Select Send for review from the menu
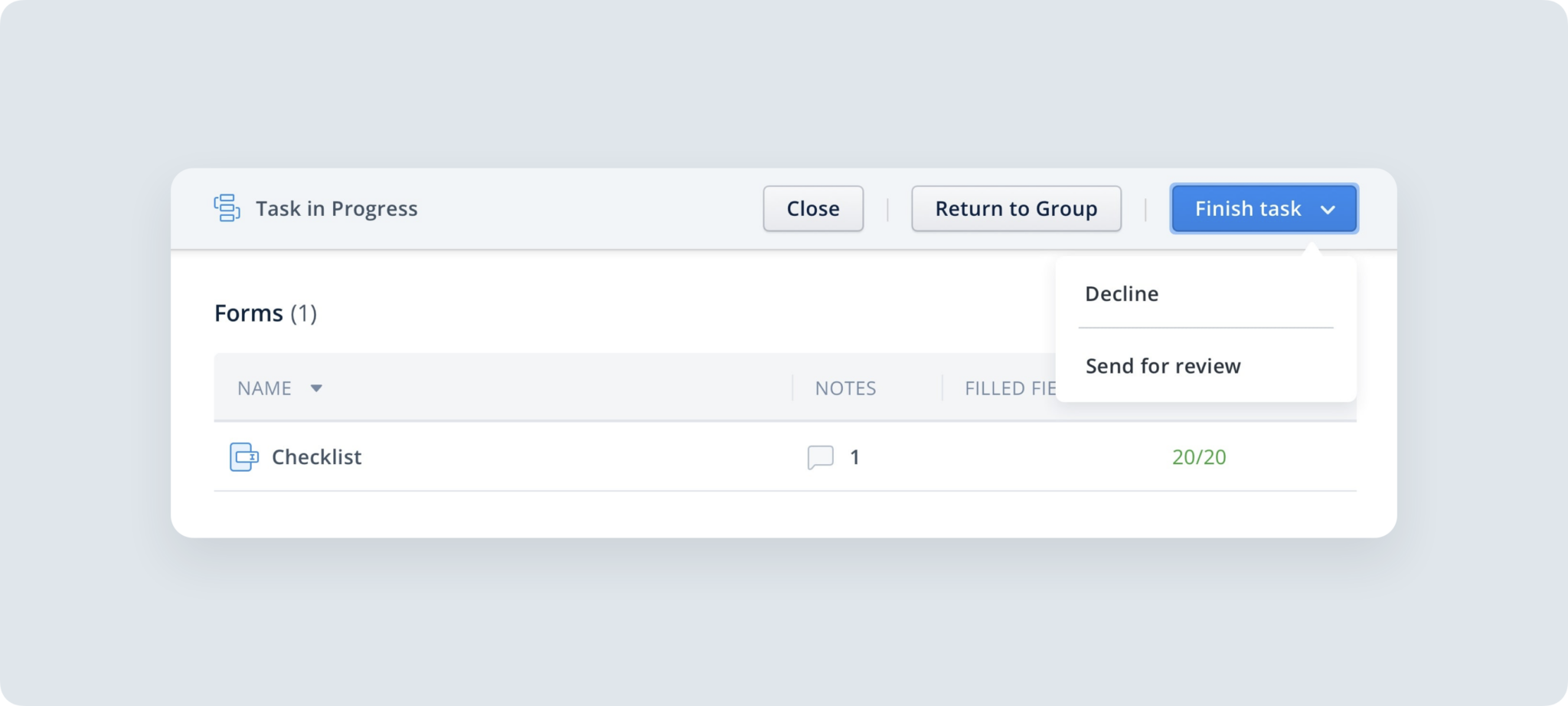This screenshot has width=1568, height=706. [x=1163, y=365]
